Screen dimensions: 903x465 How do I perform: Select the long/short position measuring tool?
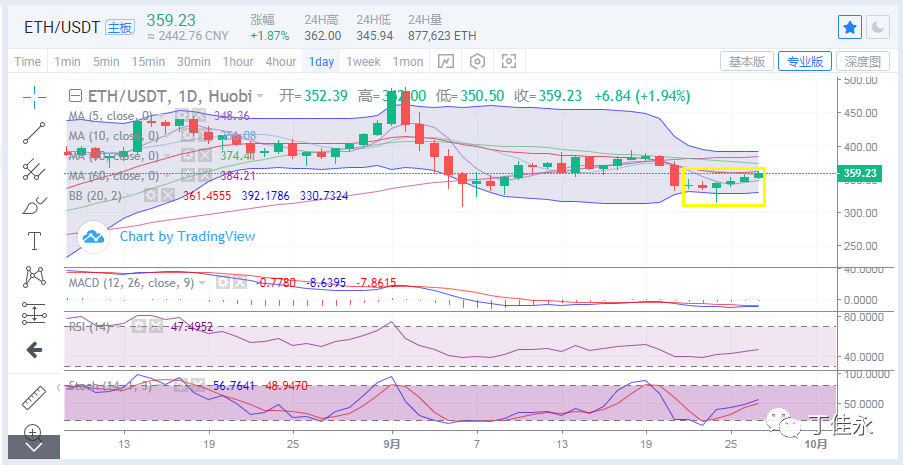(x=35, y=313)
